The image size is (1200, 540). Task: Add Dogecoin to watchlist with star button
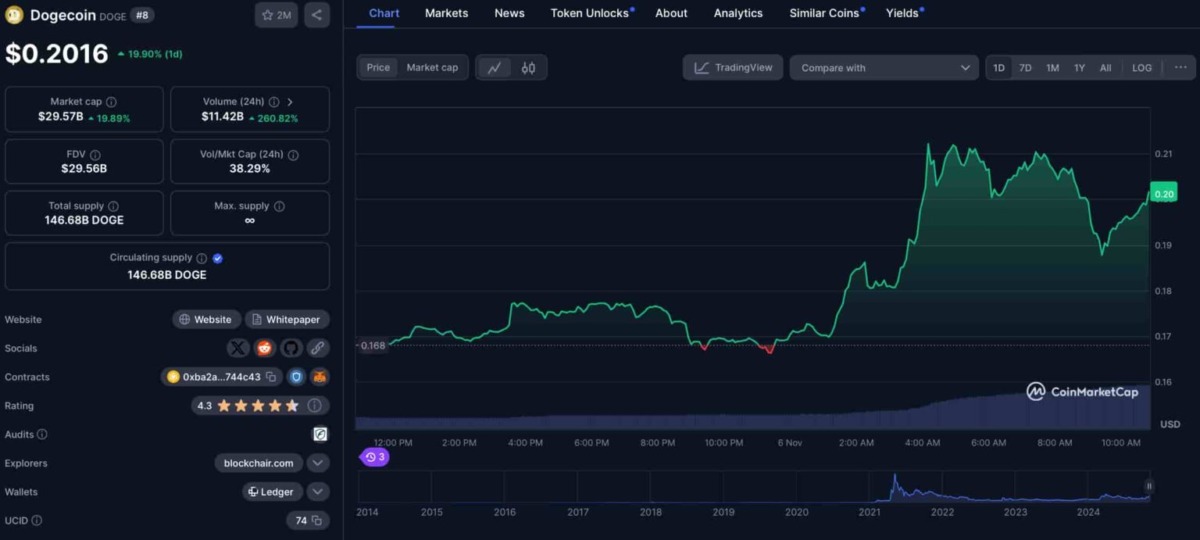pos(276,15)
